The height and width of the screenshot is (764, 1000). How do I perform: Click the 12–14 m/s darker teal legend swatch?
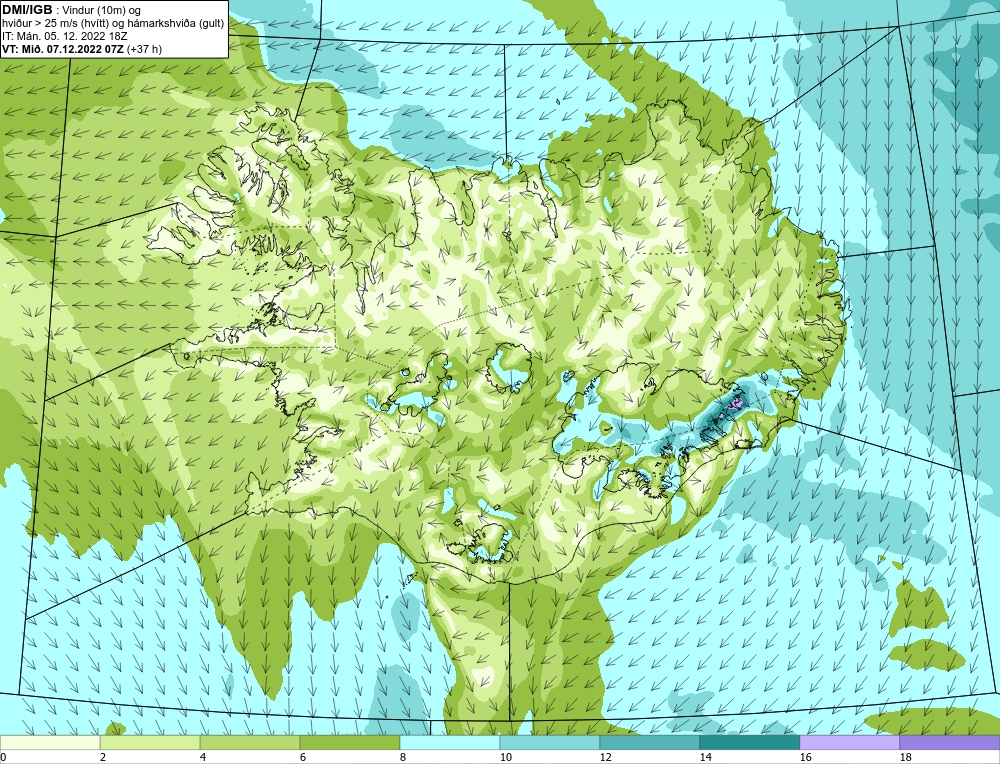650,743
